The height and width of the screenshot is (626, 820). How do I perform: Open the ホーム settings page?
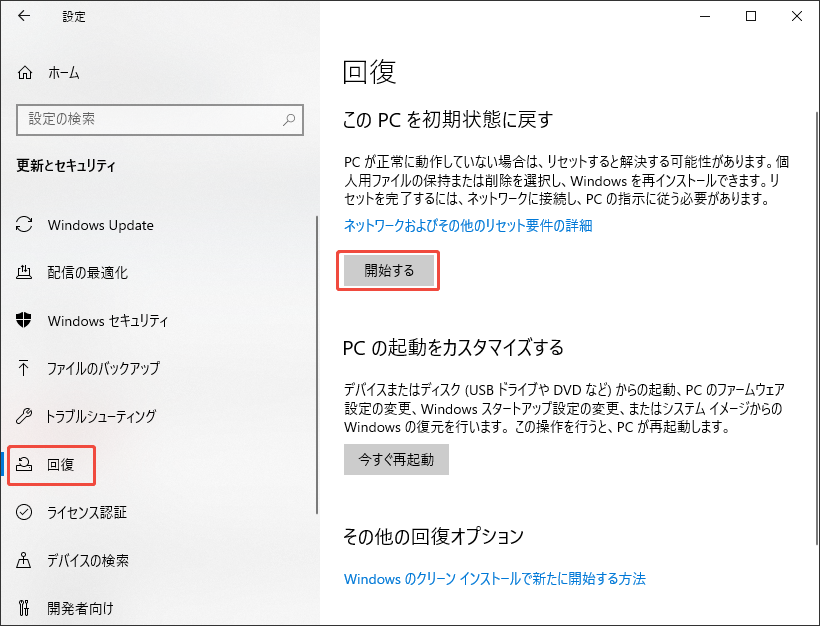(64, 73)
